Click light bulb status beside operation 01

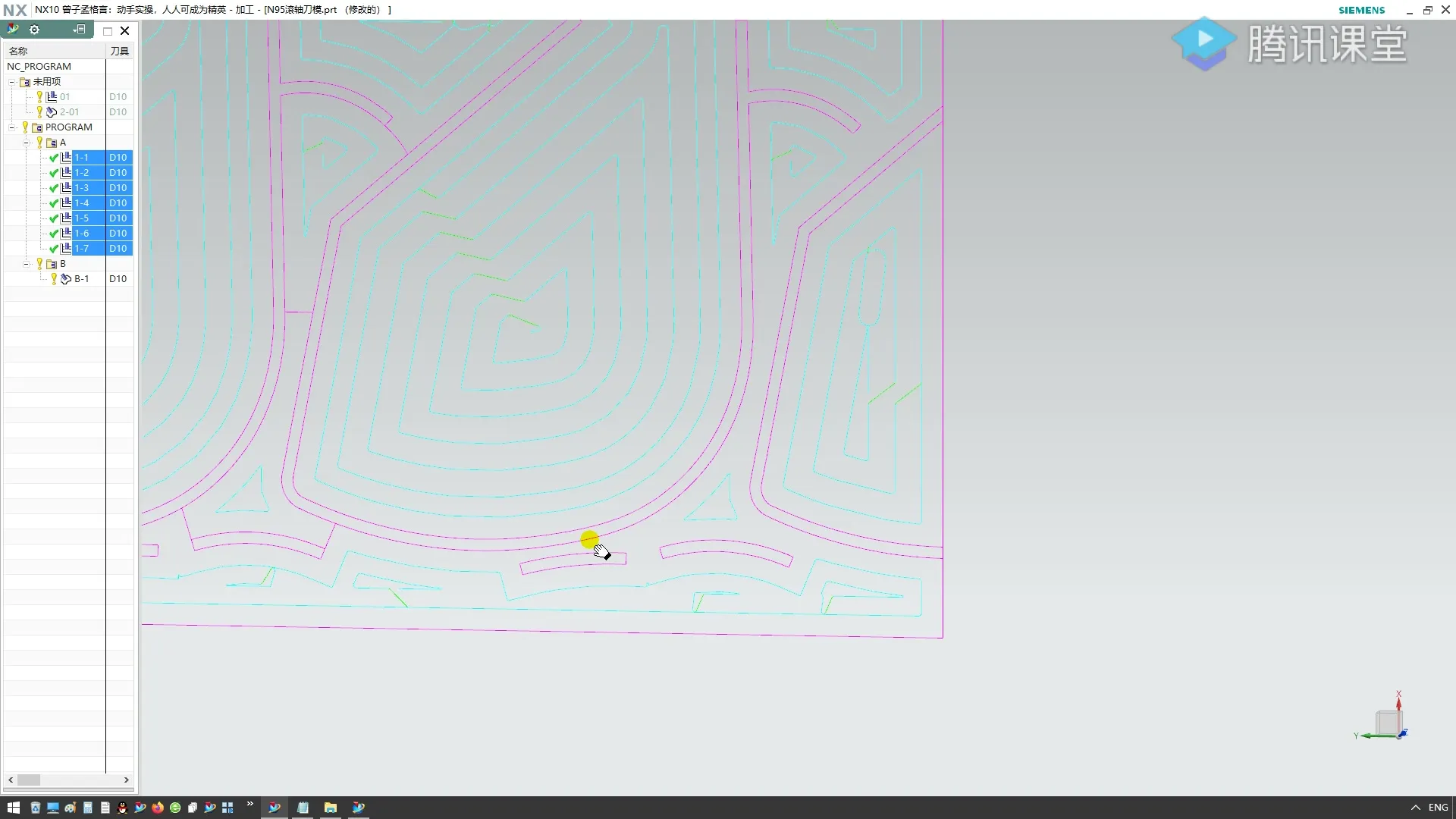(39, 97)
